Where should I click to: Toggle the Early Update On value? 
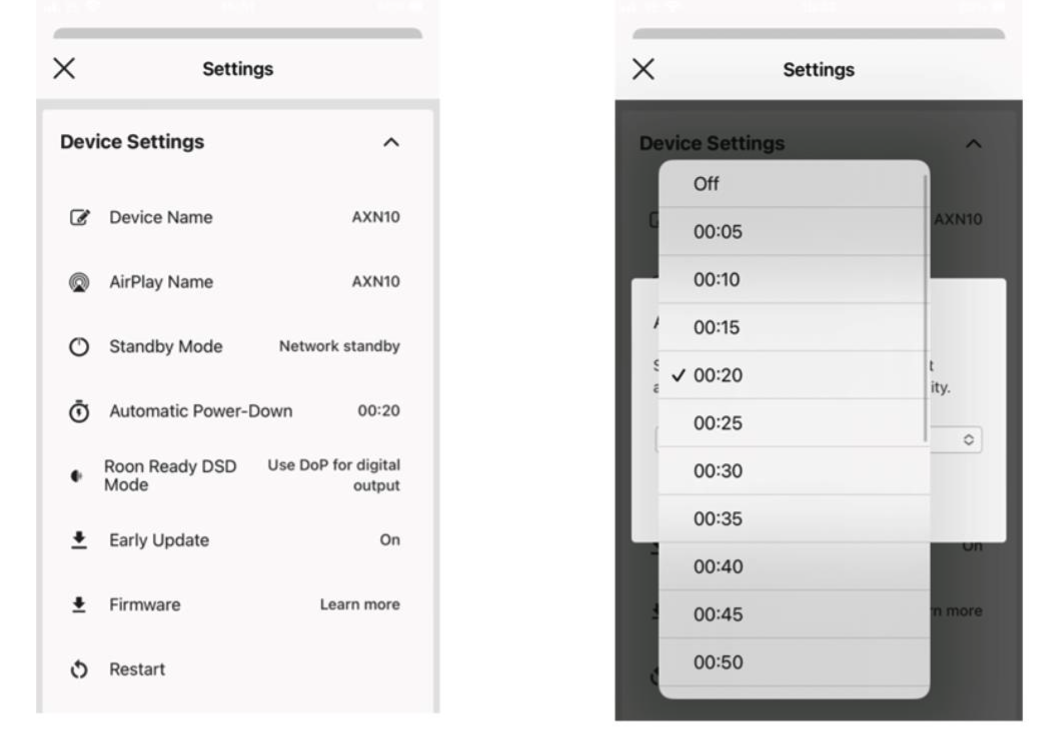(389, 540)
